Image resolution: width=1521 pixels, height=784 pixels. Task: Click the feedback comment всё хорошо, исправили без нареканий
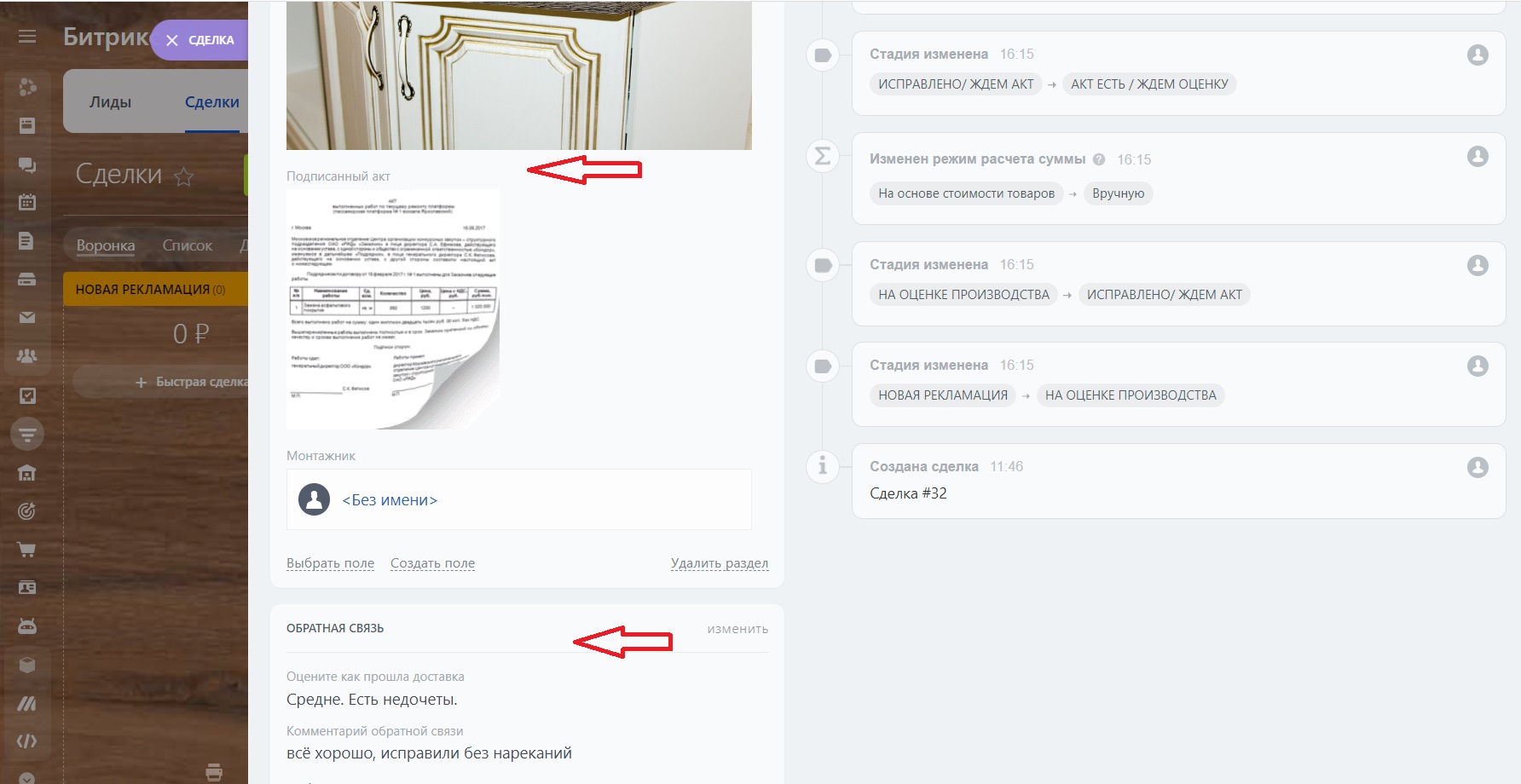pos(429,753)
